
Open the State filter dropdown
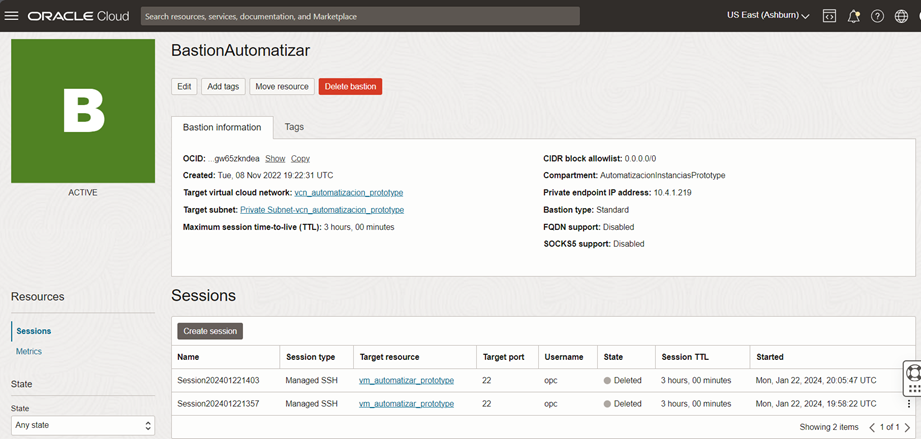[x=83, y=425]
